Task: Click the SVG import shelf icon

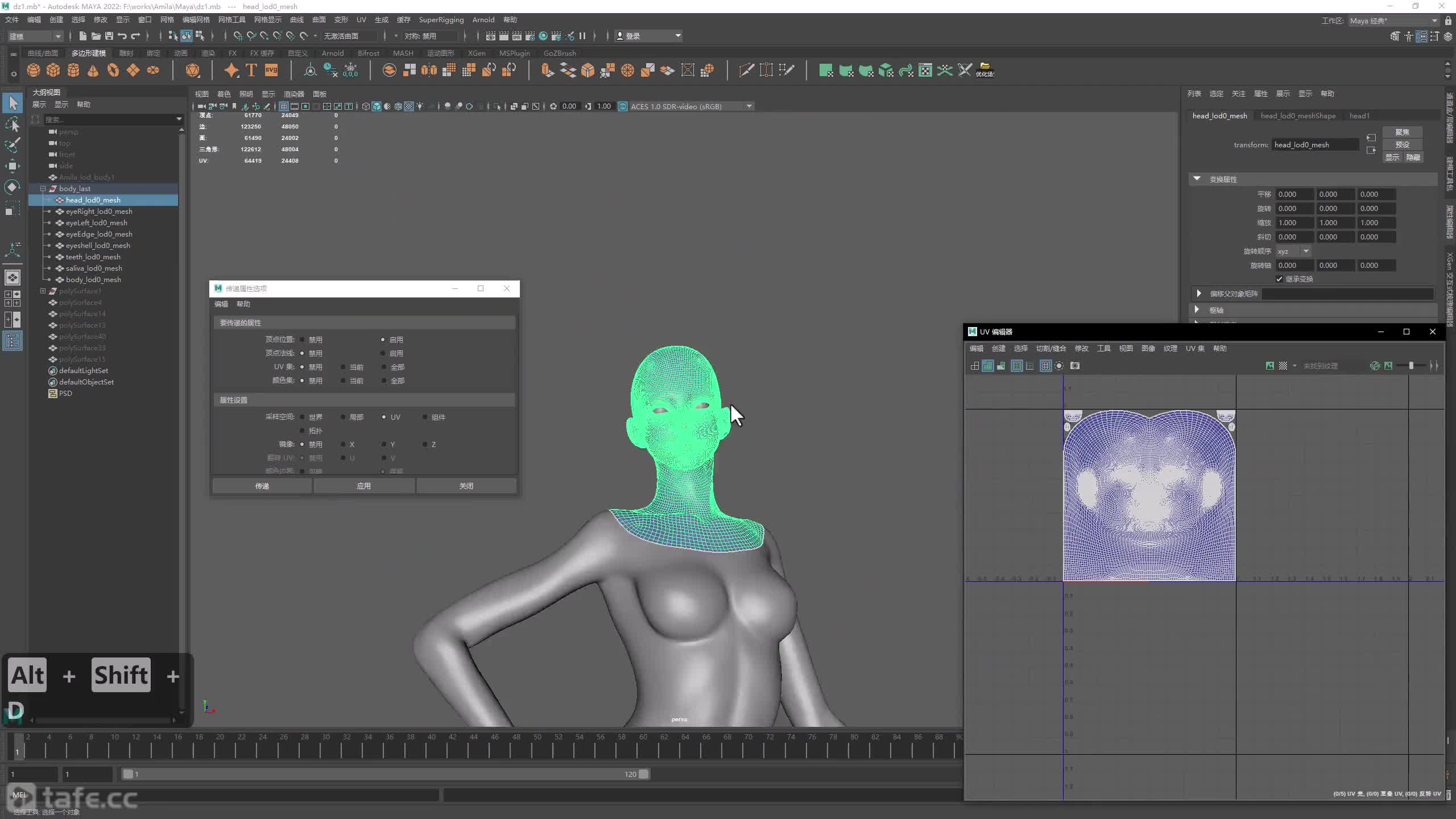Action: [271, 70]
